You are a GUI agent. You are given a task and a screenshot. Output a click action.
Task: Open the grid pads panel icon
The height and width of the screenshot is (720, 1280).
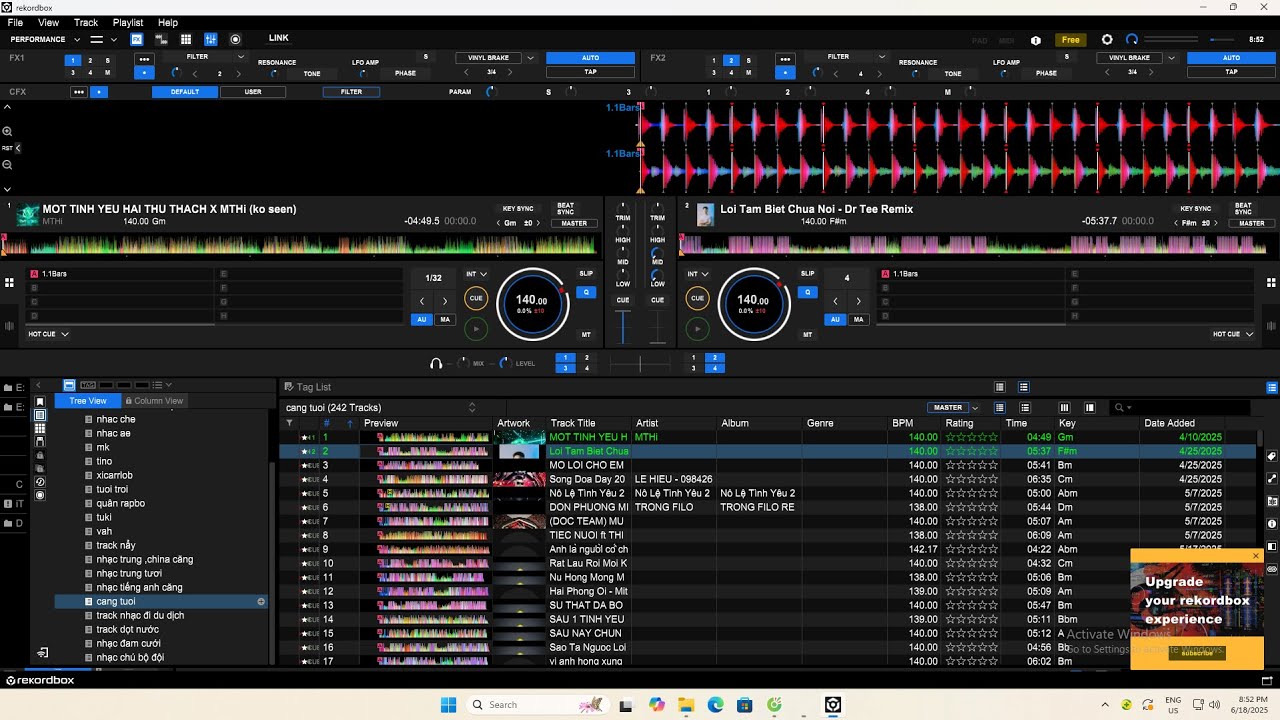pos(186,40)
